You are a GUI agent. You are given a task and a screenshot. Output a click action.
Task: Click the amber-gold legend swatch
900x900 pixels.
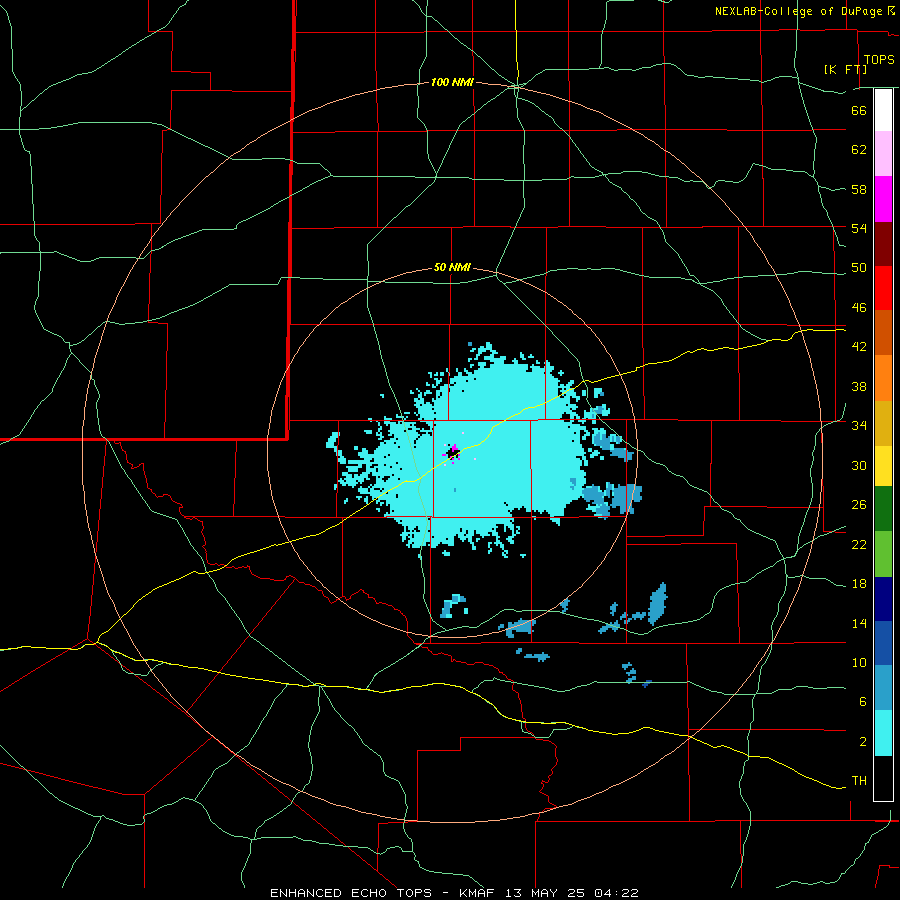coord(883,423)
